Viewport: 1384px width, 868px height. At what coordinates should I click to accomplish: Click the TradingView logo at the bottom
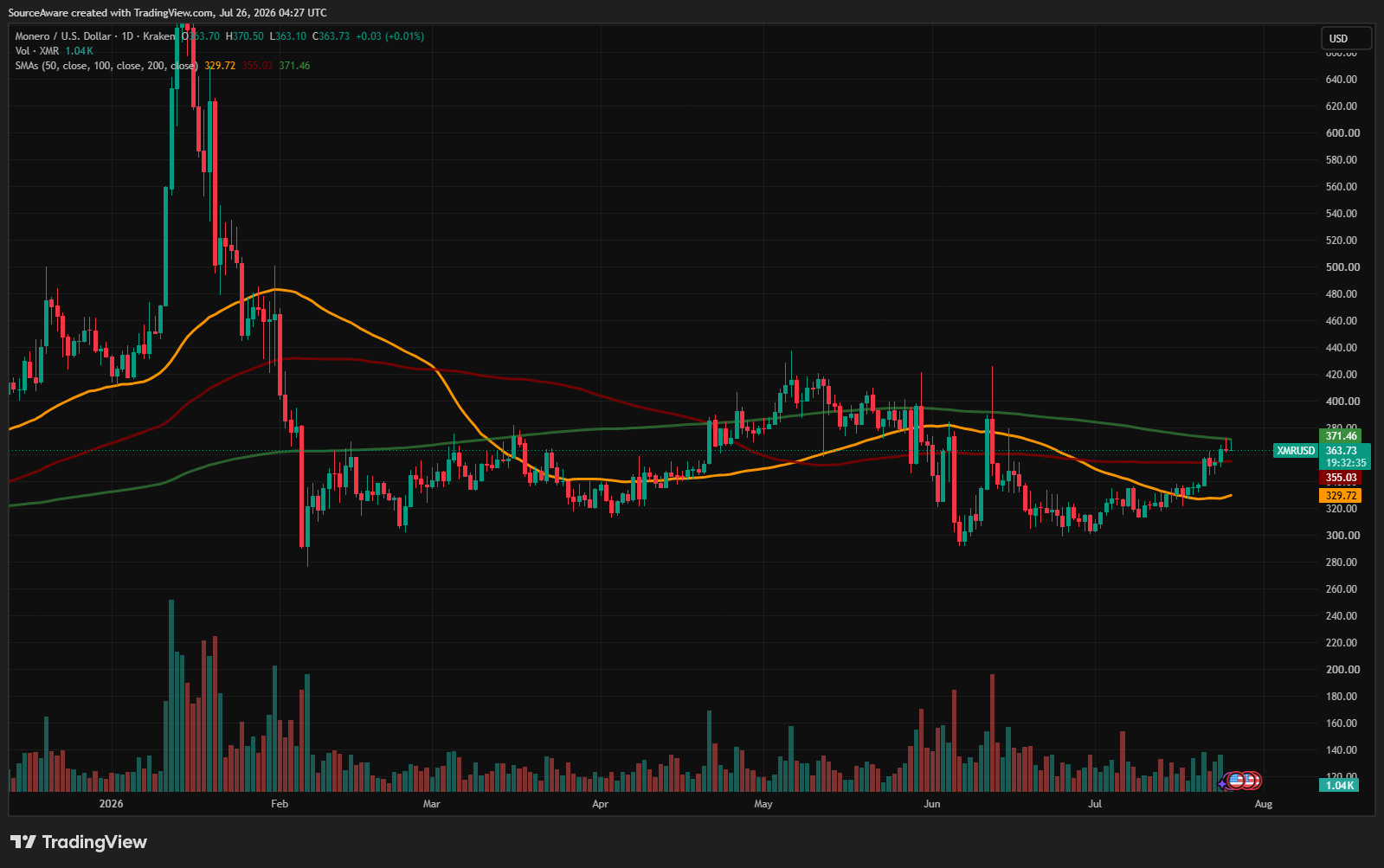tap(79, 842)
